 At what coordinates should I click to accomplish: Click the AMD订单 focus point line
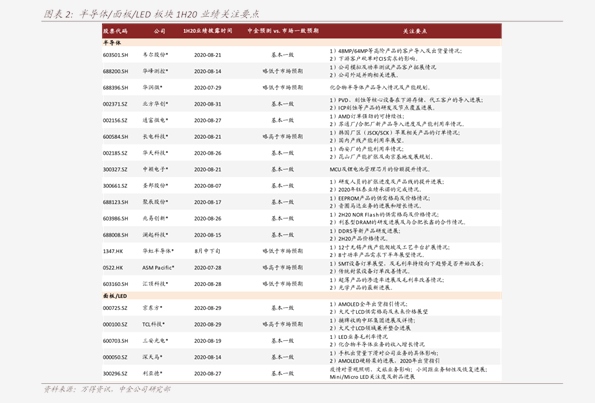coord(367,116)
